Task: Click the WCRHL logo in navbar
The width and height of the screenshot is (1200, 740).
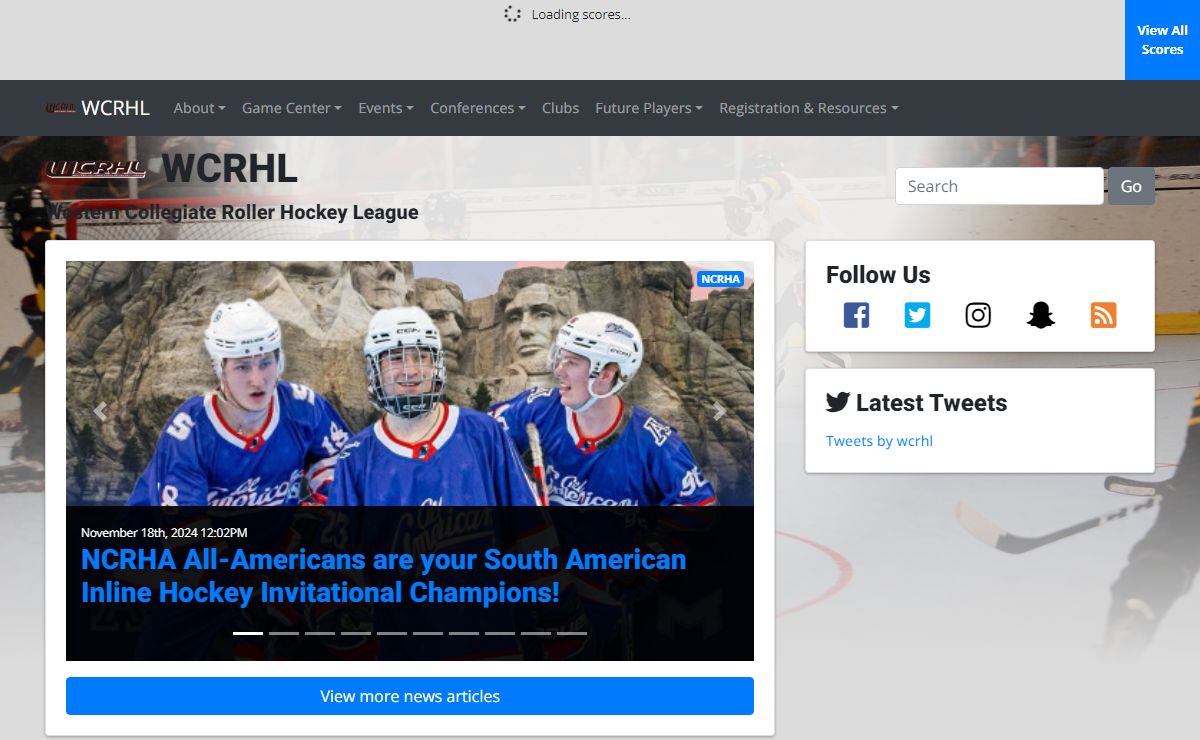Action: tap(97, 108)
